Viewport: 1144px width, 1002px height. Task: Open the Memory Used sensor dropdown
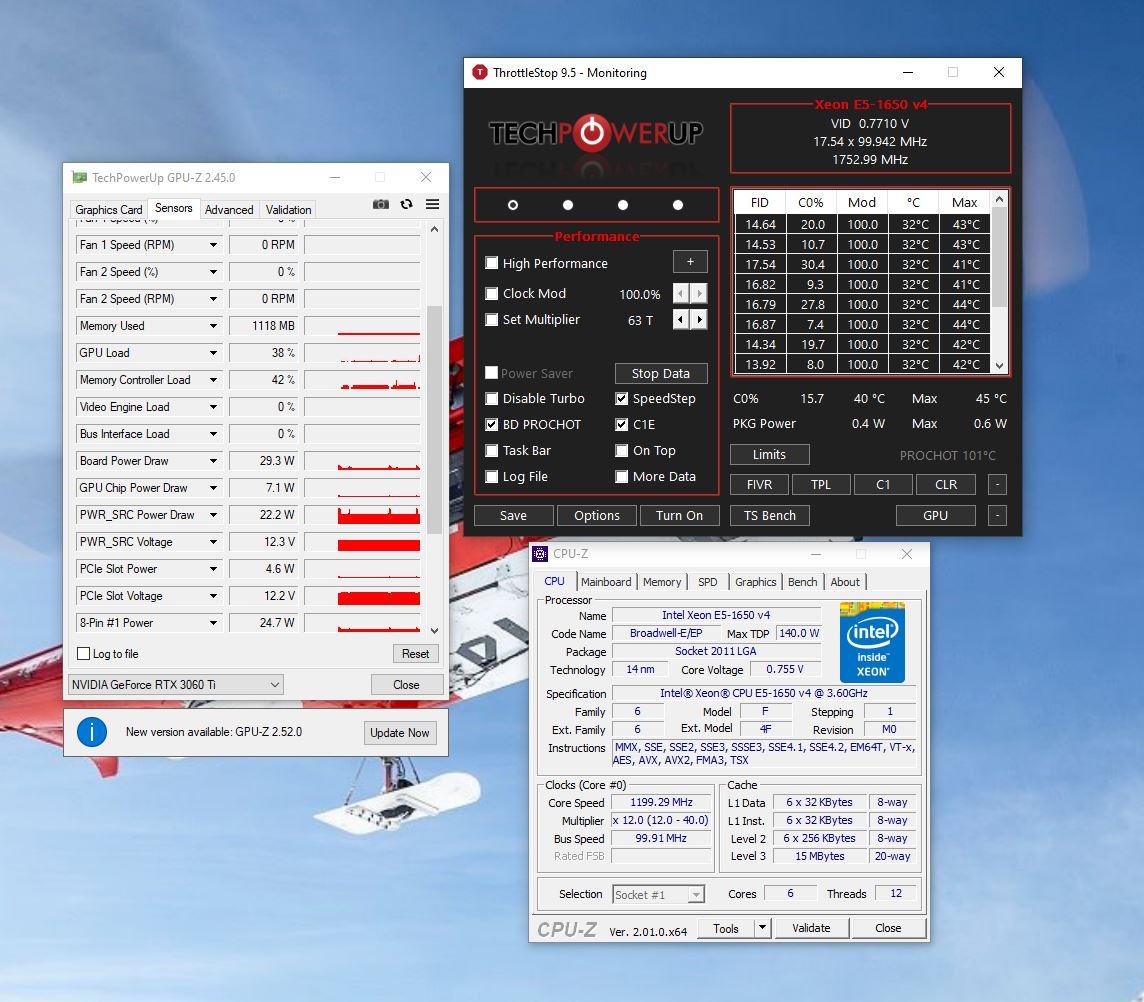click(x=213, y=326)
